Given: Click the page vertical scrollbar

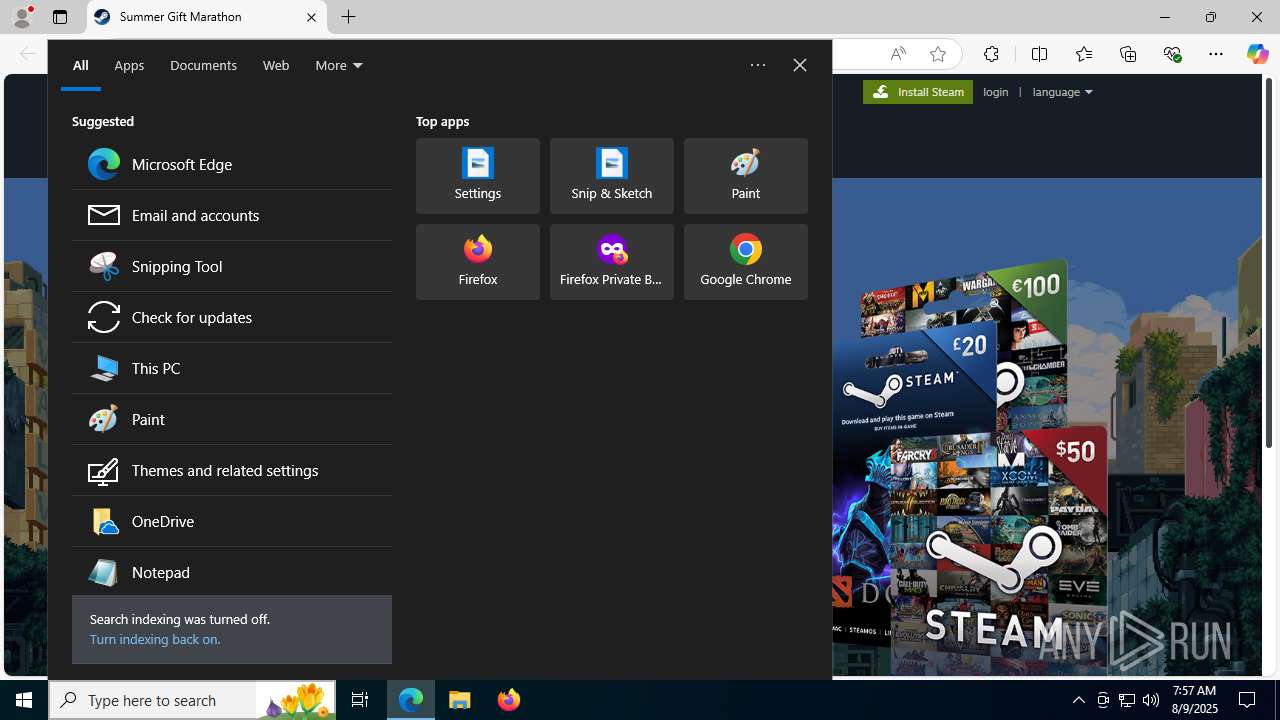Looking at the screenshot, I should click(1269, 265).
